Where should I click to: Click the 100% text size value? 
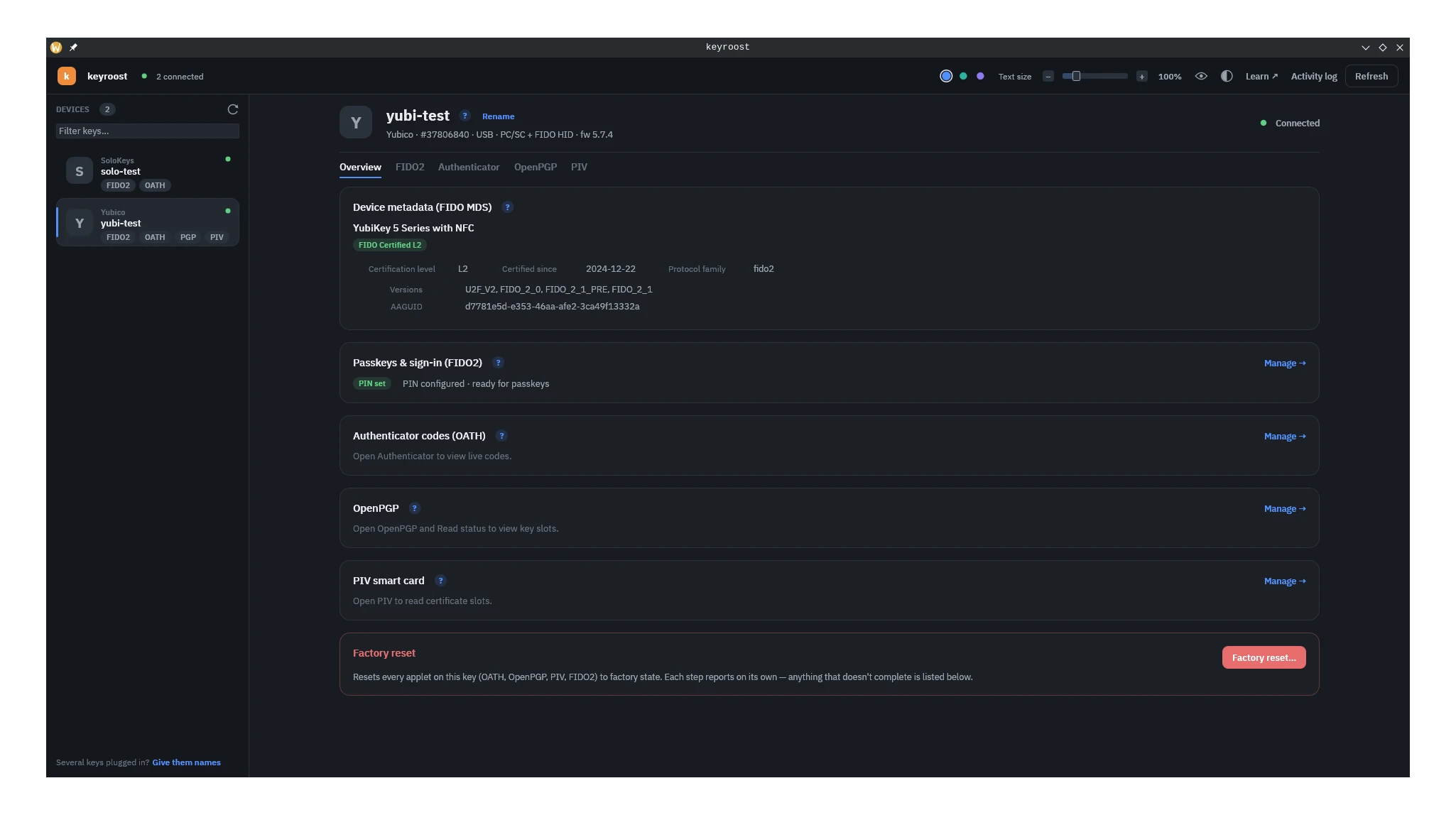click(1170, 77)
